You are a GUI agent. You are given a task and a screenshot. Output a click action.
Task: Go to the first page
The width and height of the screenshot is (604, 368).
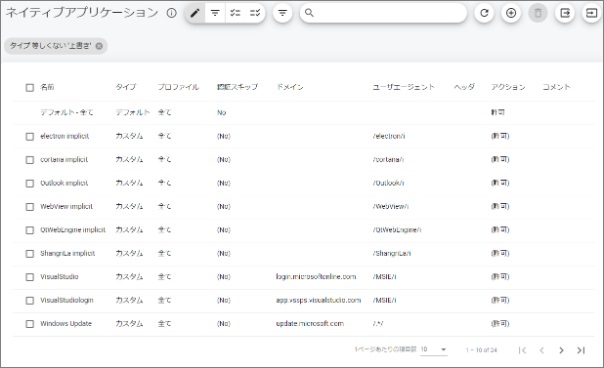(522, 350)
